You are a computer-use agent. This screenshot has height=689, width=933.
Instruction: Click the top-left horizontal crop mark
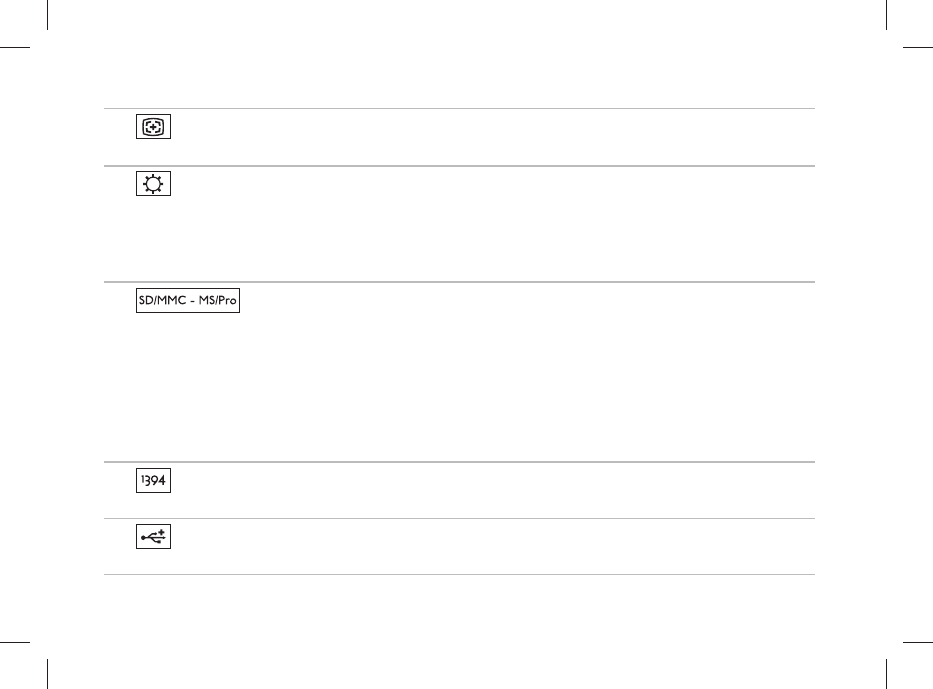coord(15,47)
